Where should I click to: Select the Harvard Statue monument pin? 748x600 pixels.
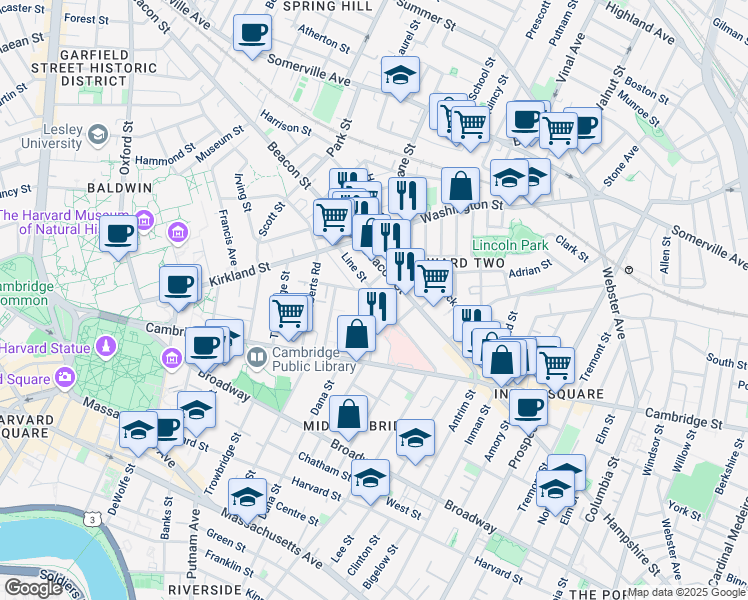click(106, 347)
